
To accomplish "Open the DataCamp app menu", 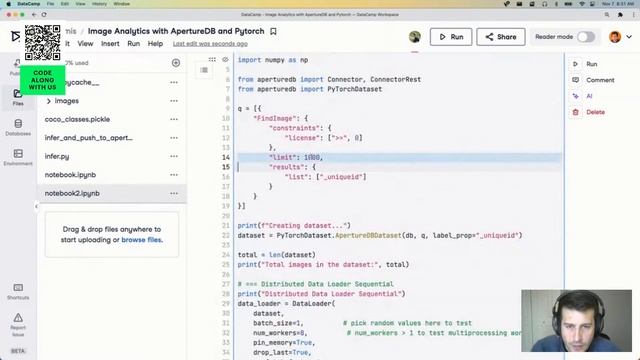I will pos(29,4).
